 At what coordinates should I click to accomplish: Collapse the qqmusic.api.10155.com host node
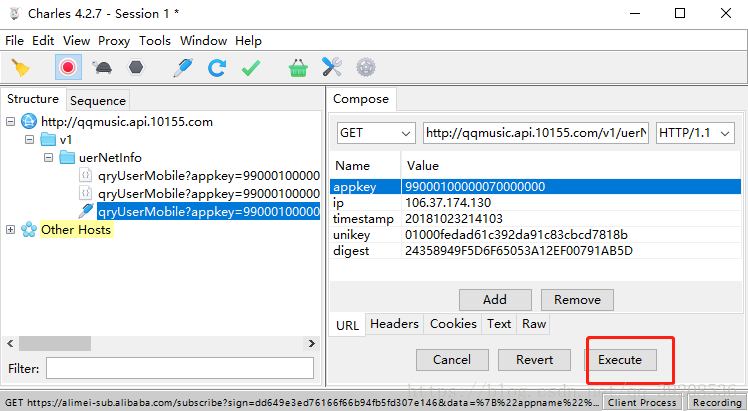10,122
